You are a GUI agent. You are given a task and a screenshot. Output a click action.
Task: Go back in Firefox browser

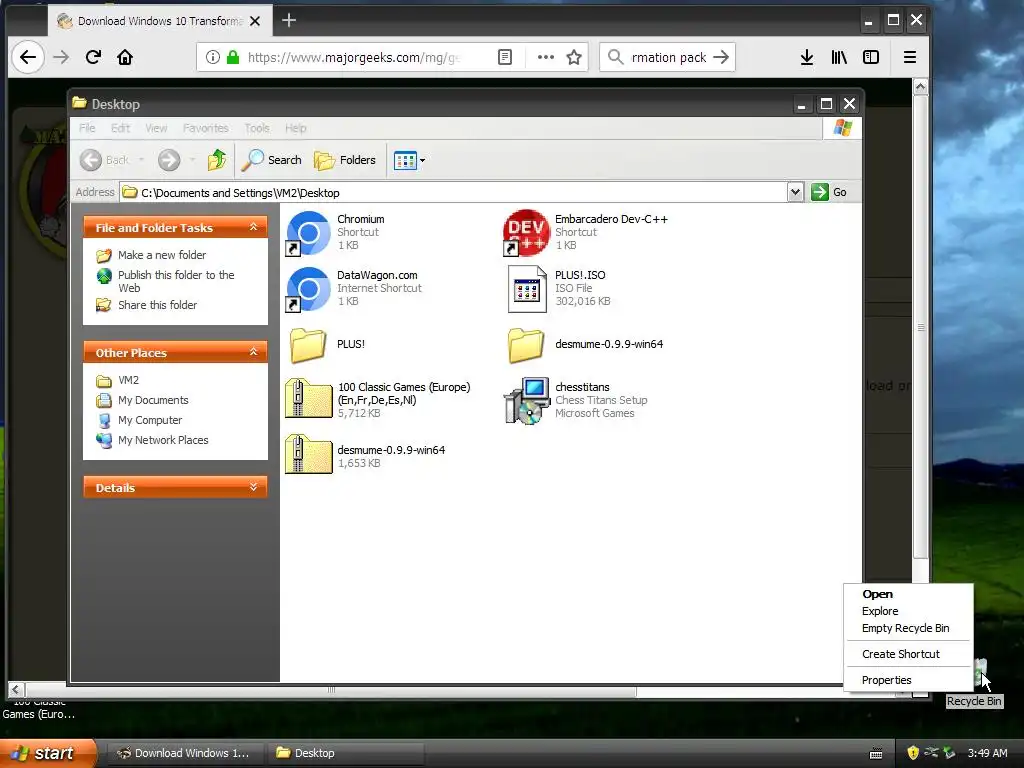click(27, 57)
